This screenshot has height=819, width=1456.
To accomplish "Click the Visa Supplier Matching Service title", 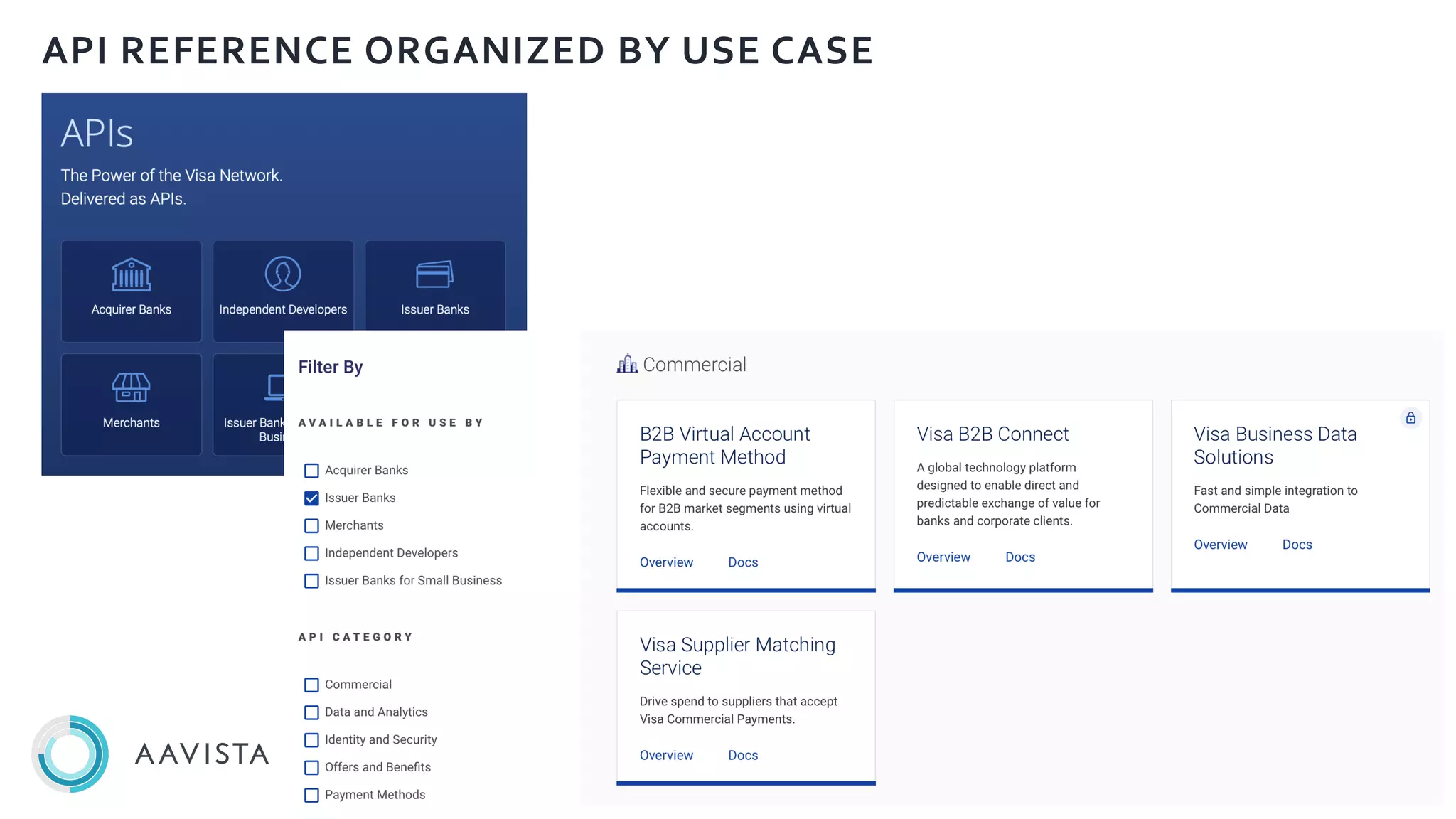I will click(737, 655).
